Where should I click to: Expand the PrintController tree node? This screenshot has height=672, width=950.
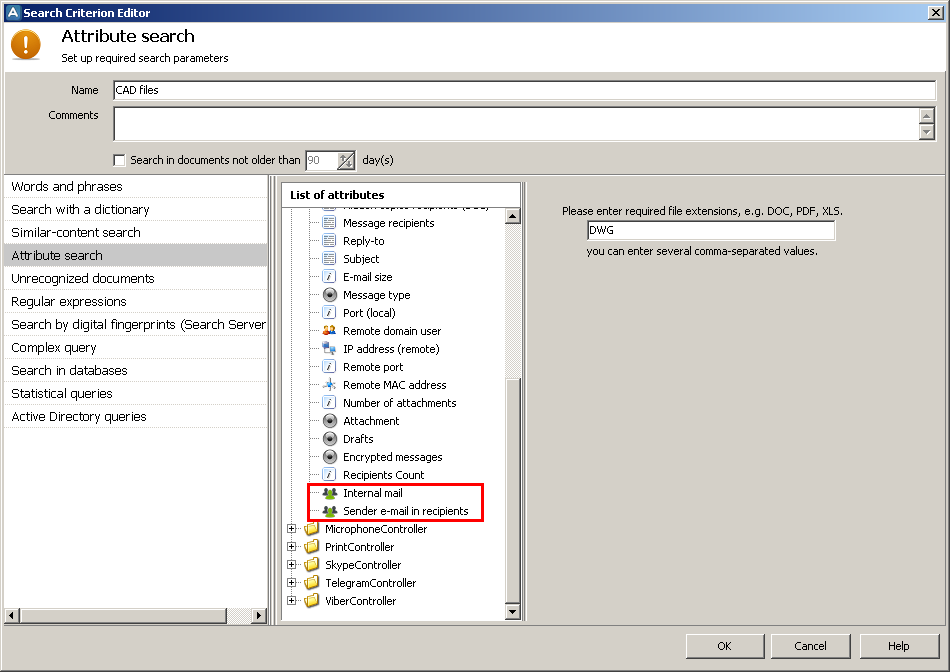(291, 547)
